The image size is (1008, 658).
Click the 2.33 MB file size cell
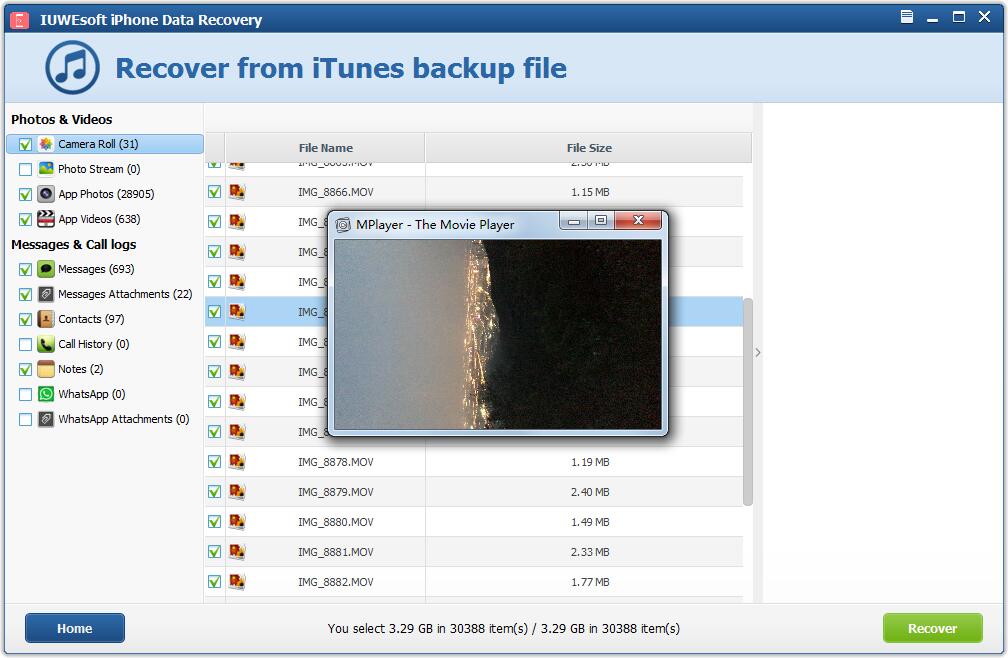[x=590, y=552]
